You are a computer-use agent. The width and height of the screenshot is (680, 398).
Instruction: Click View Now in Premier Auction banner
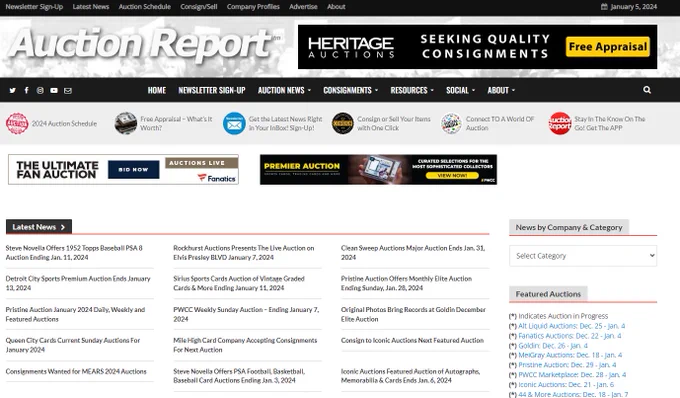[452, 176]
